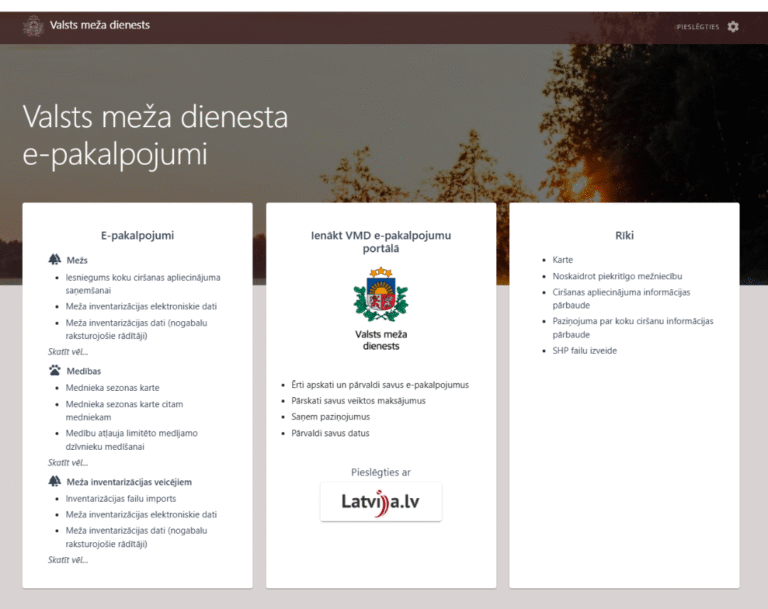Click the Valsts meža dienests header title
The image size is (768, 609).
click(x=100, y=25)
